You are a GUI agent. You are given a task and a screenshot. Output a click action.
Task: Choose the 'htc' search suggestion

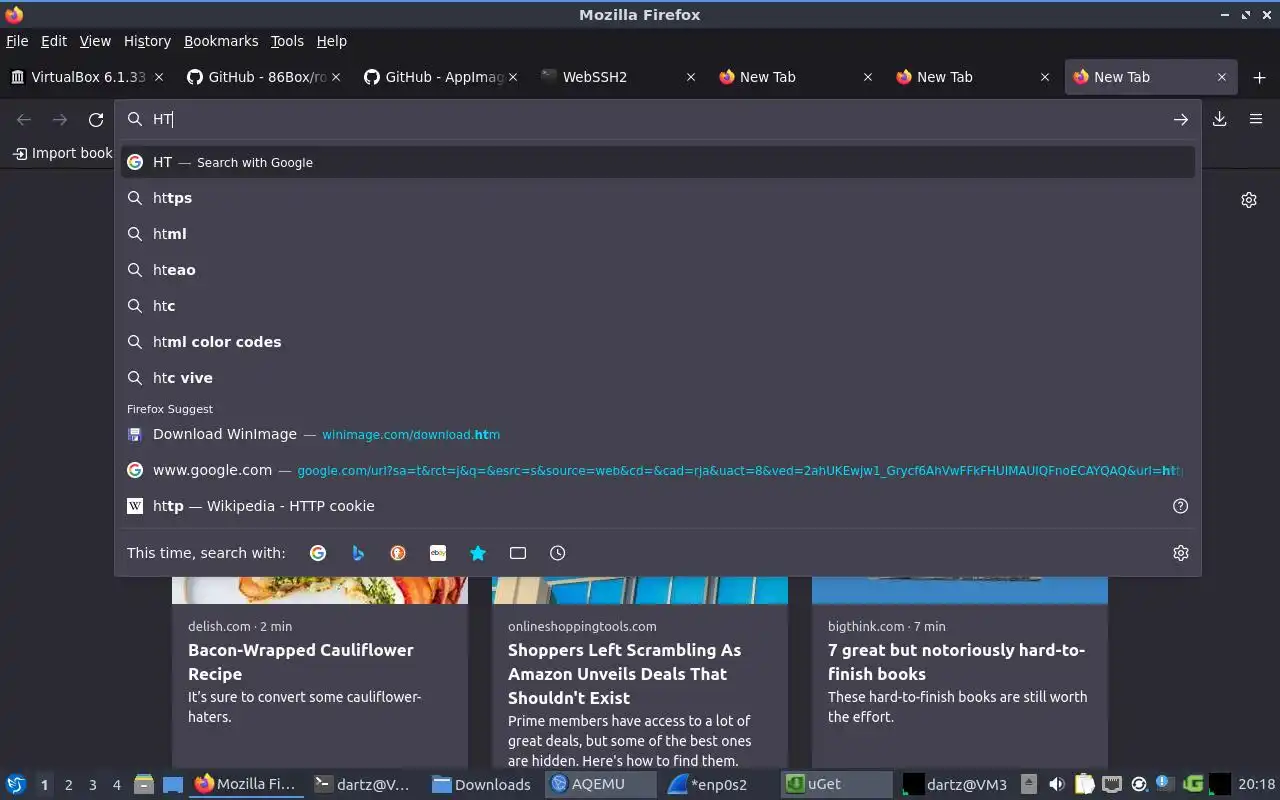tap(658, 306)
